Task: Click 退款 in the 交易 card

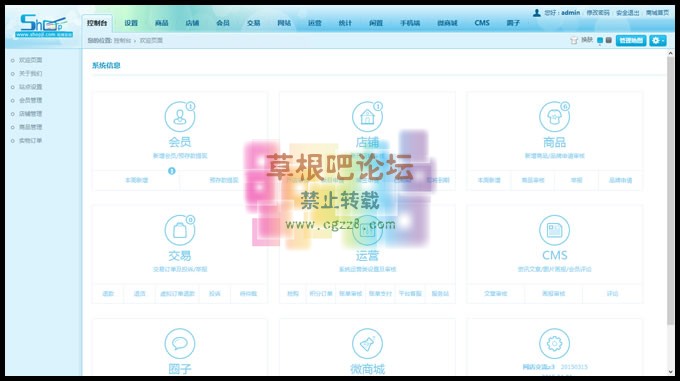Action: tap(108, 294)
